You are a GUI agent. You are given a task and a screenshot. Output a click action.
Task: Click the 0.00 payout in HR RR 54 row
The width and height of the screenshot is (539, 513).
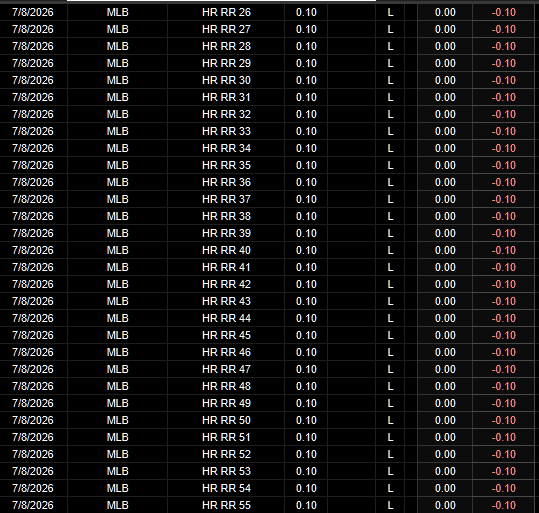point(445,488)
